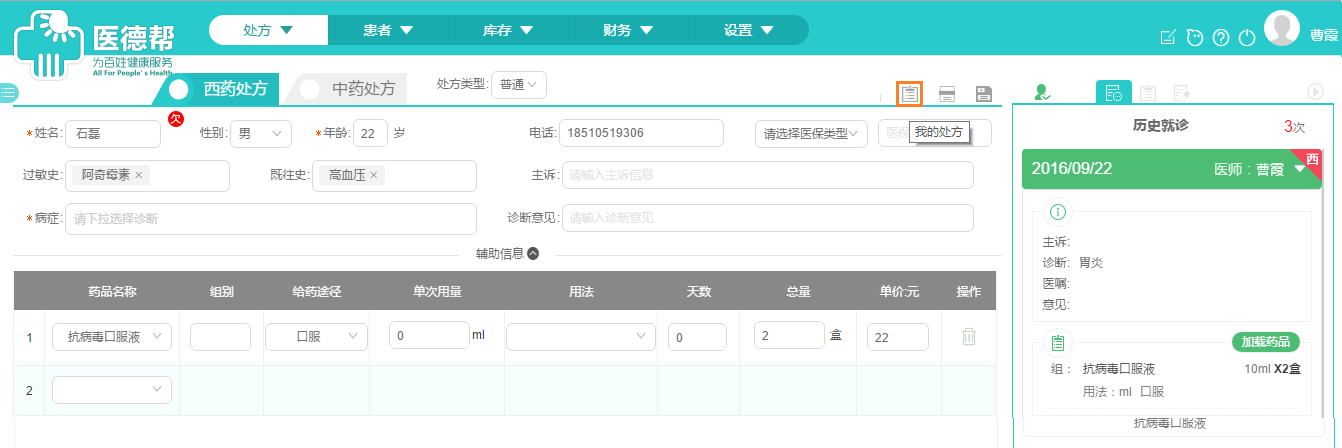Open the 处方 menu
The height and width of the screenshot is (448, 1342).
pos(268,30)
